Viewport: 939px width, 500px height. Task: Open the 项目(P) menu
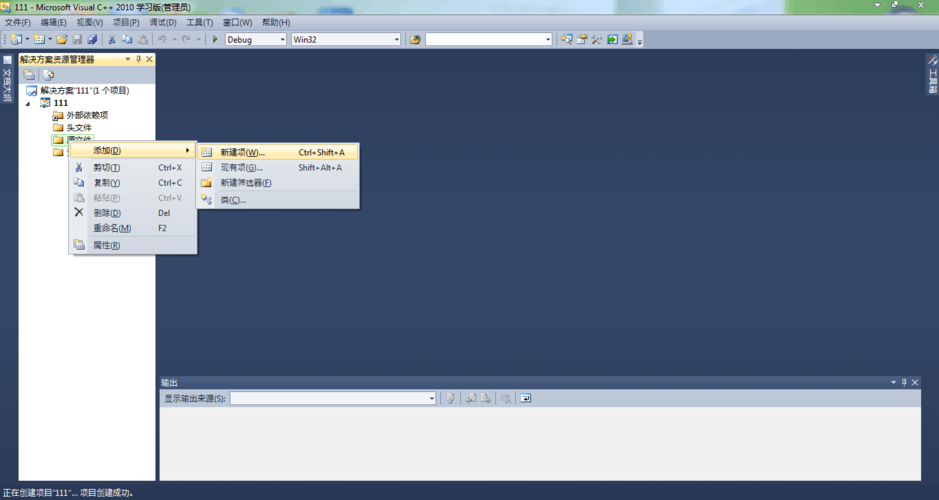point(126,22)
